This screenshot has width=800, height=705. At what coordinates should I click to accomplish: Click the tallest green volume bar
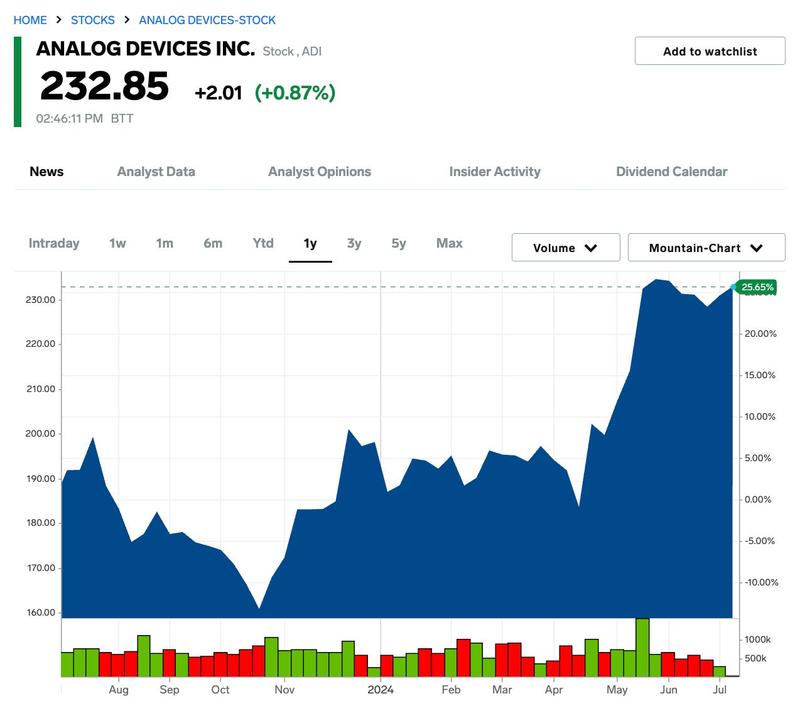coord(643,648)
